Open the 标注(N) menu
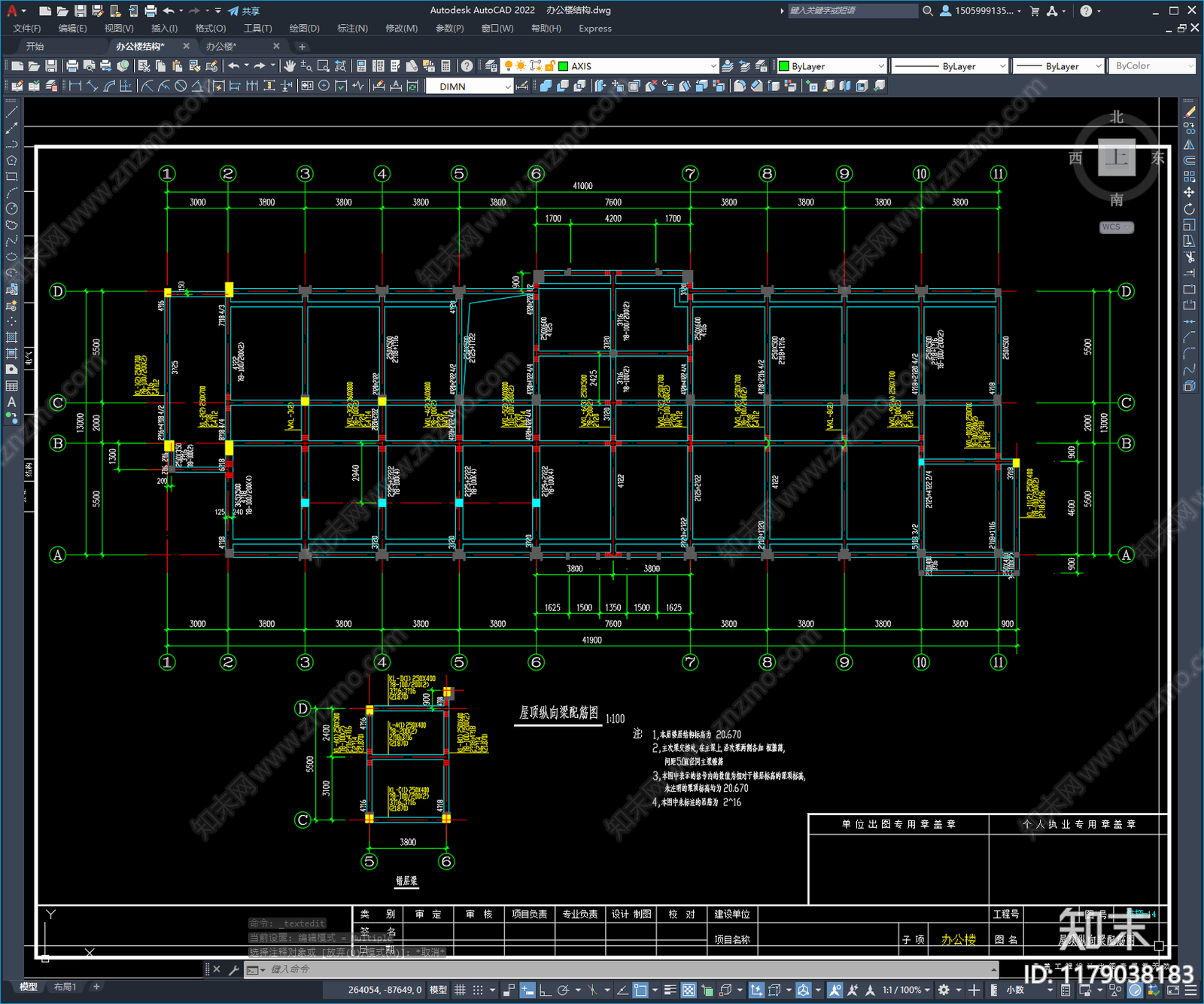 coord(352,29)
